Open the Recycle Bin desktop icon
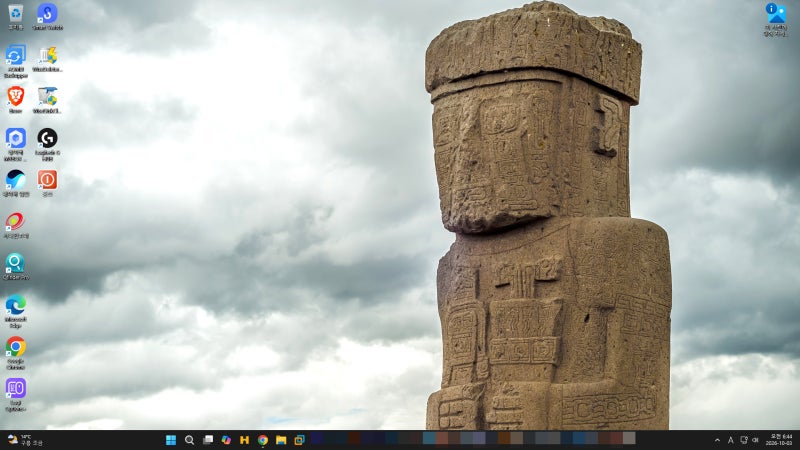 [15, 16]
